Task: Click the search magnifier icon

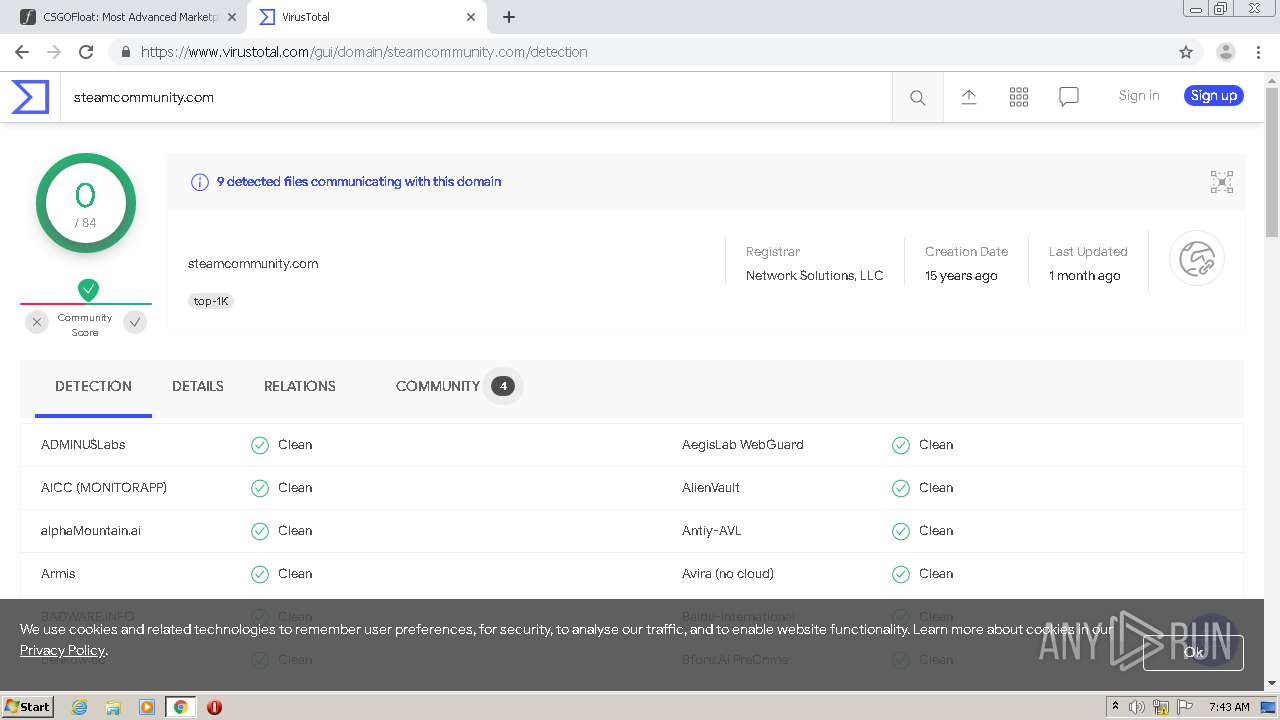Action: coord(917,97)
